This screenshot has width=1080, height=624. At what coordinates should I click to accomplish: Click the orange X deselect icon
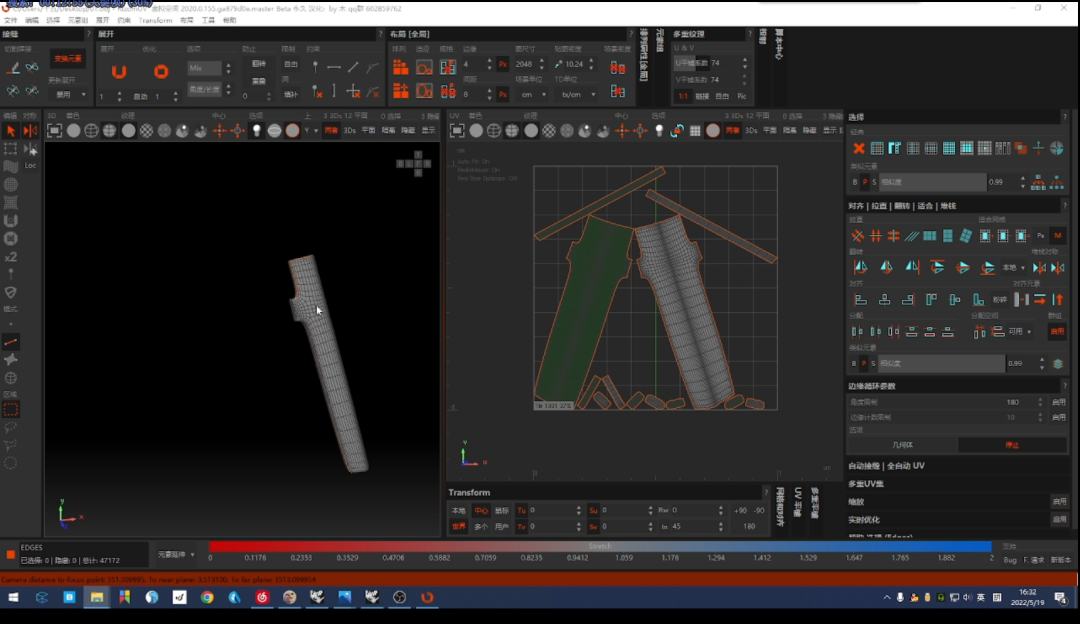click(x=858, y=148)
